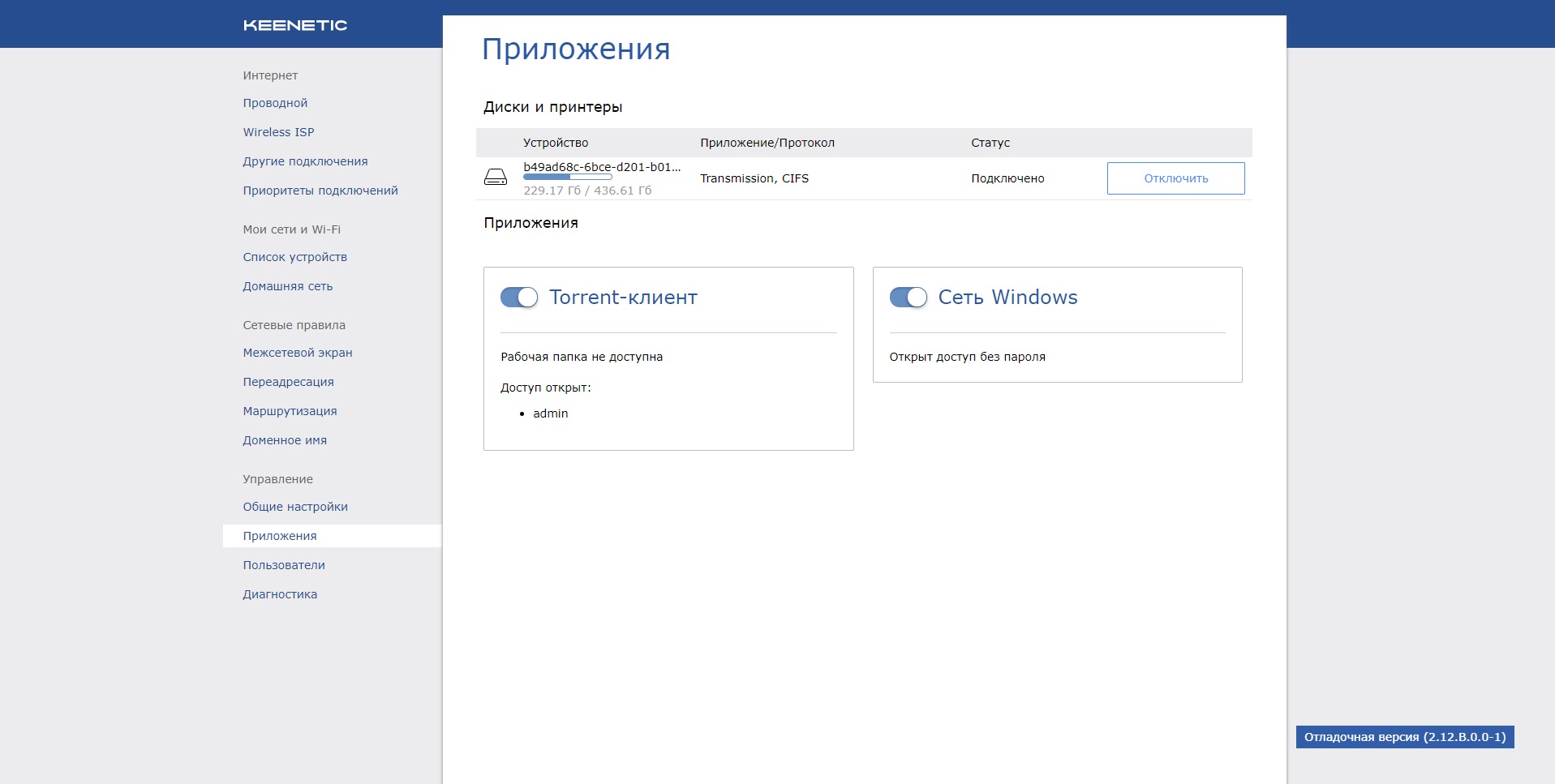Open the Сеть Windows application title
Screen dimensions: 1555x784
click(1008, 298)
